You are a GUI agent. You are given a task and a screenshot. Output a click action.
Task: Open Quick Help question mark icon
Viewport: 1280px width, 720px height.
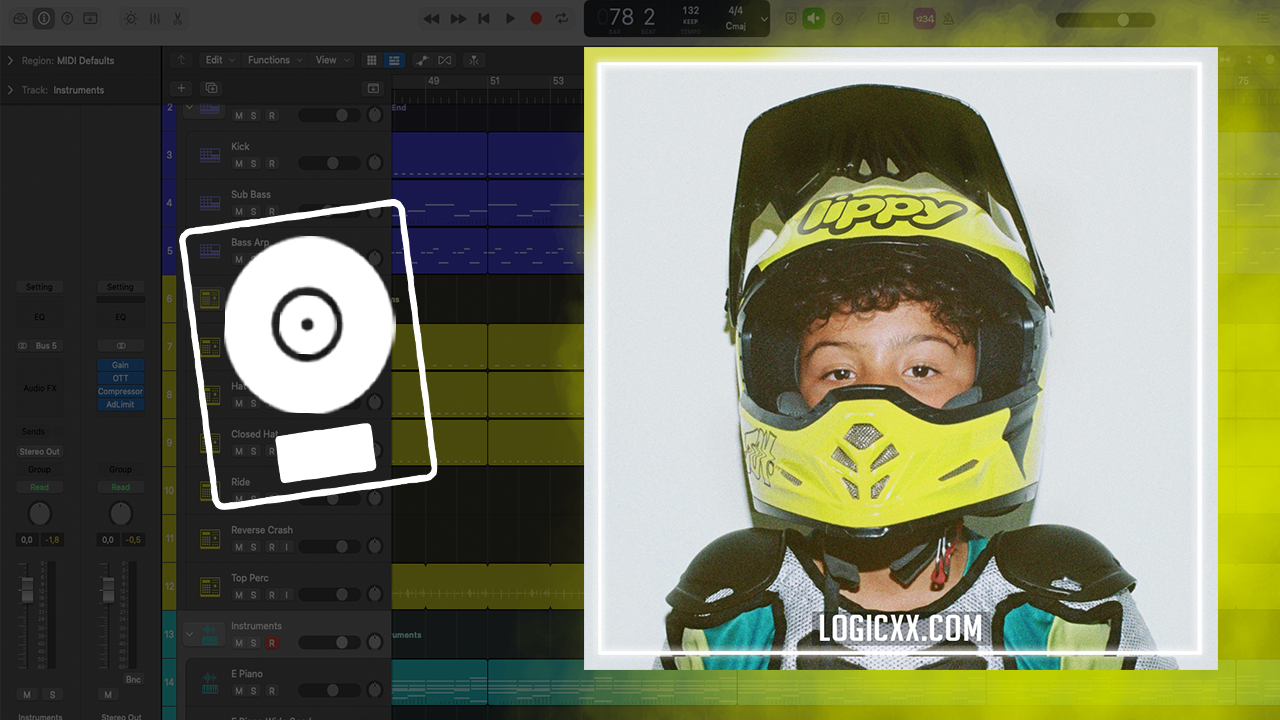[67, 18]
